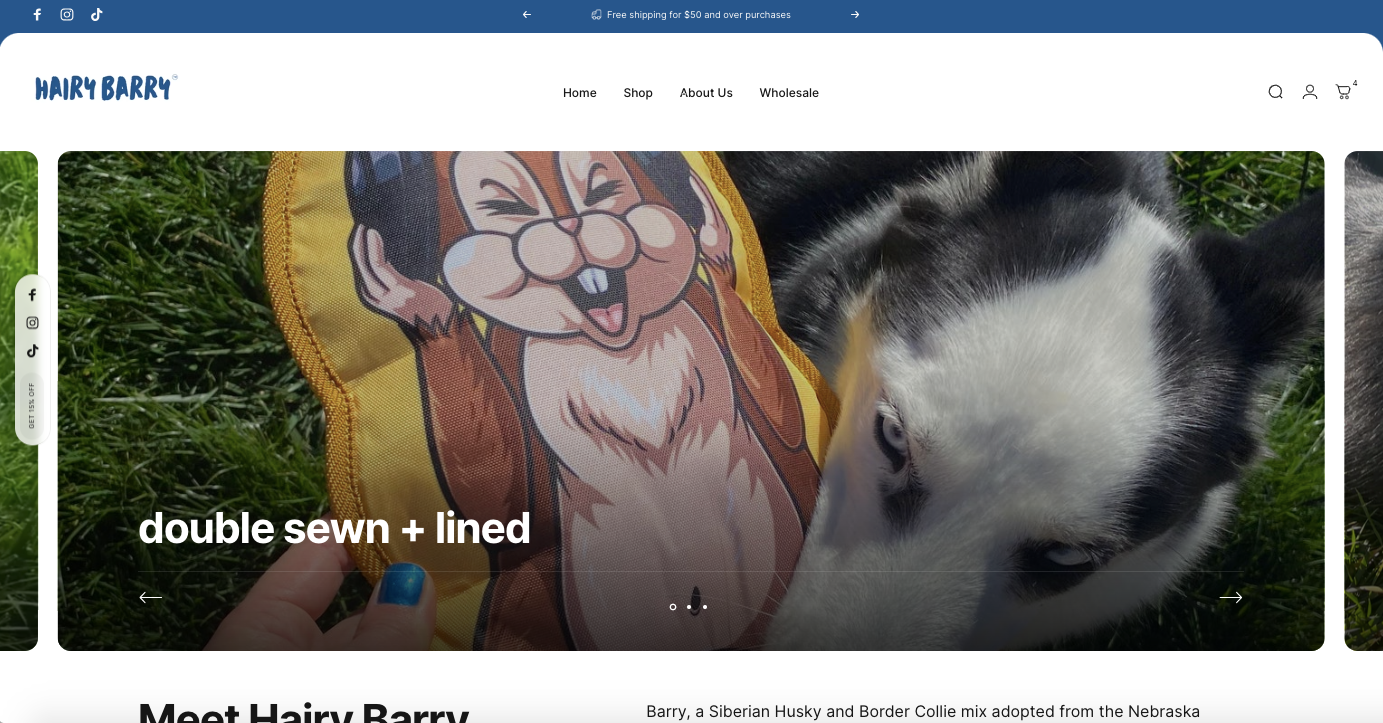Click Instagram icon in floating sidebar
Image resolution: width=1383 pixels, height=723 pixels.
click(x=32, y=323)
